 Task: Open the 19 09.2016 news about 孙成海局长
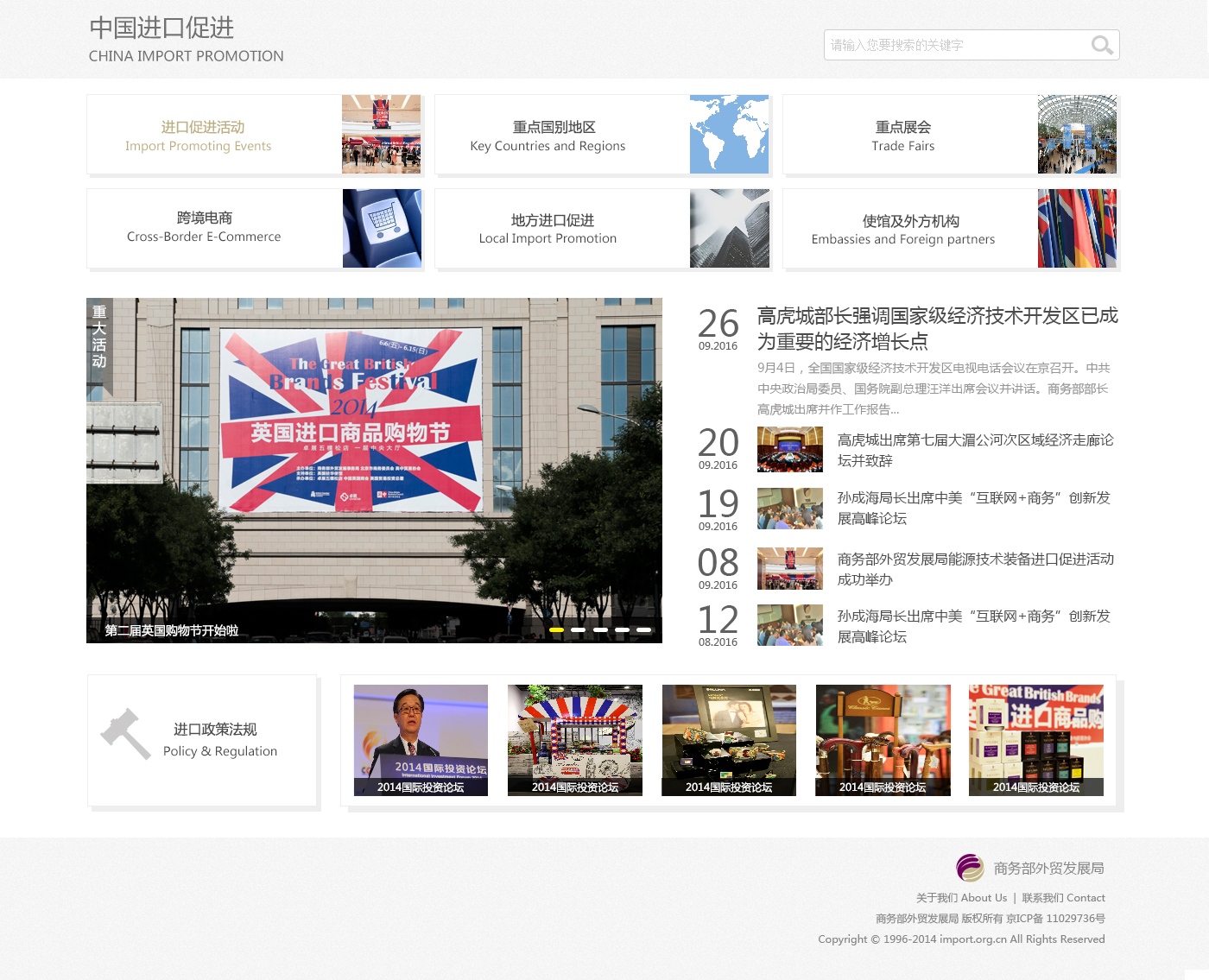tap(974, 508)
